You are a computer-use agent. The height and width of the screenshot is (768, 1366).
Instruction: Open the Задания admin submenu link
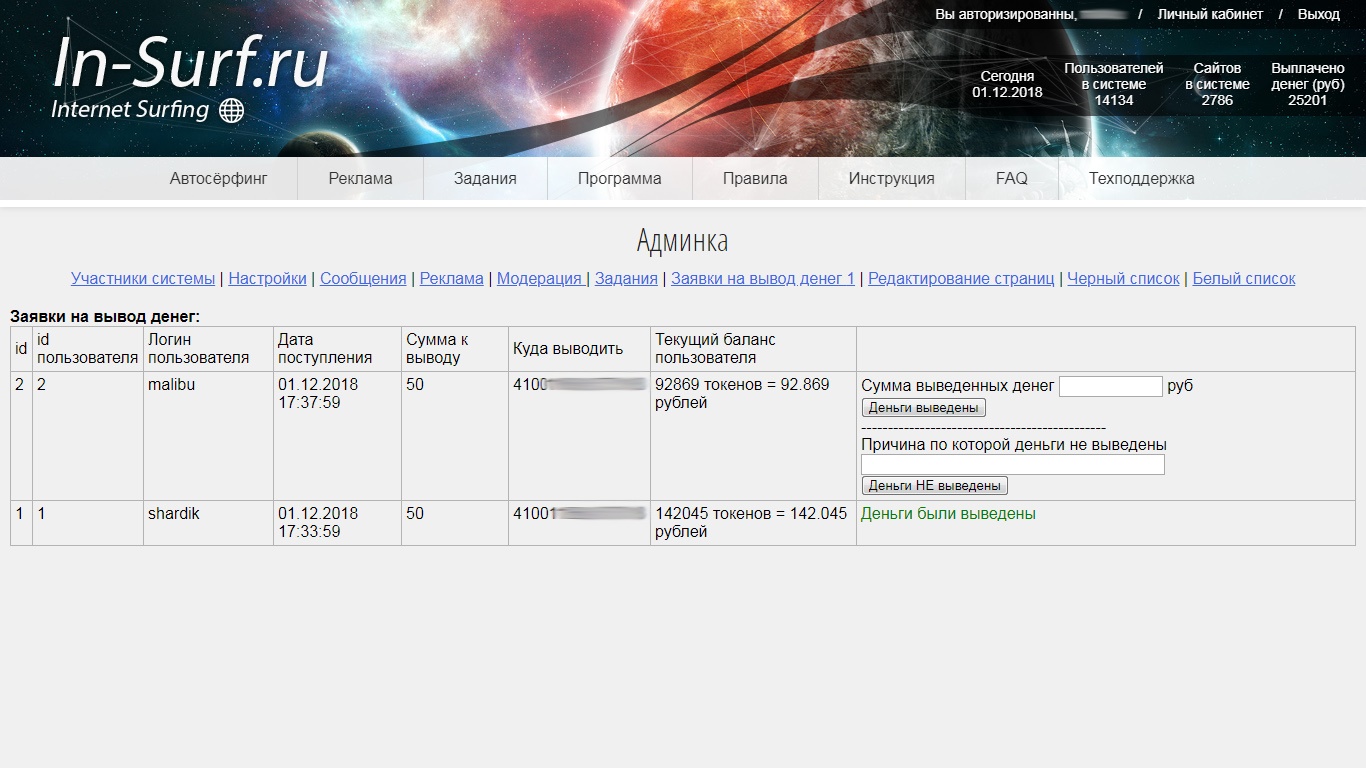626,279
